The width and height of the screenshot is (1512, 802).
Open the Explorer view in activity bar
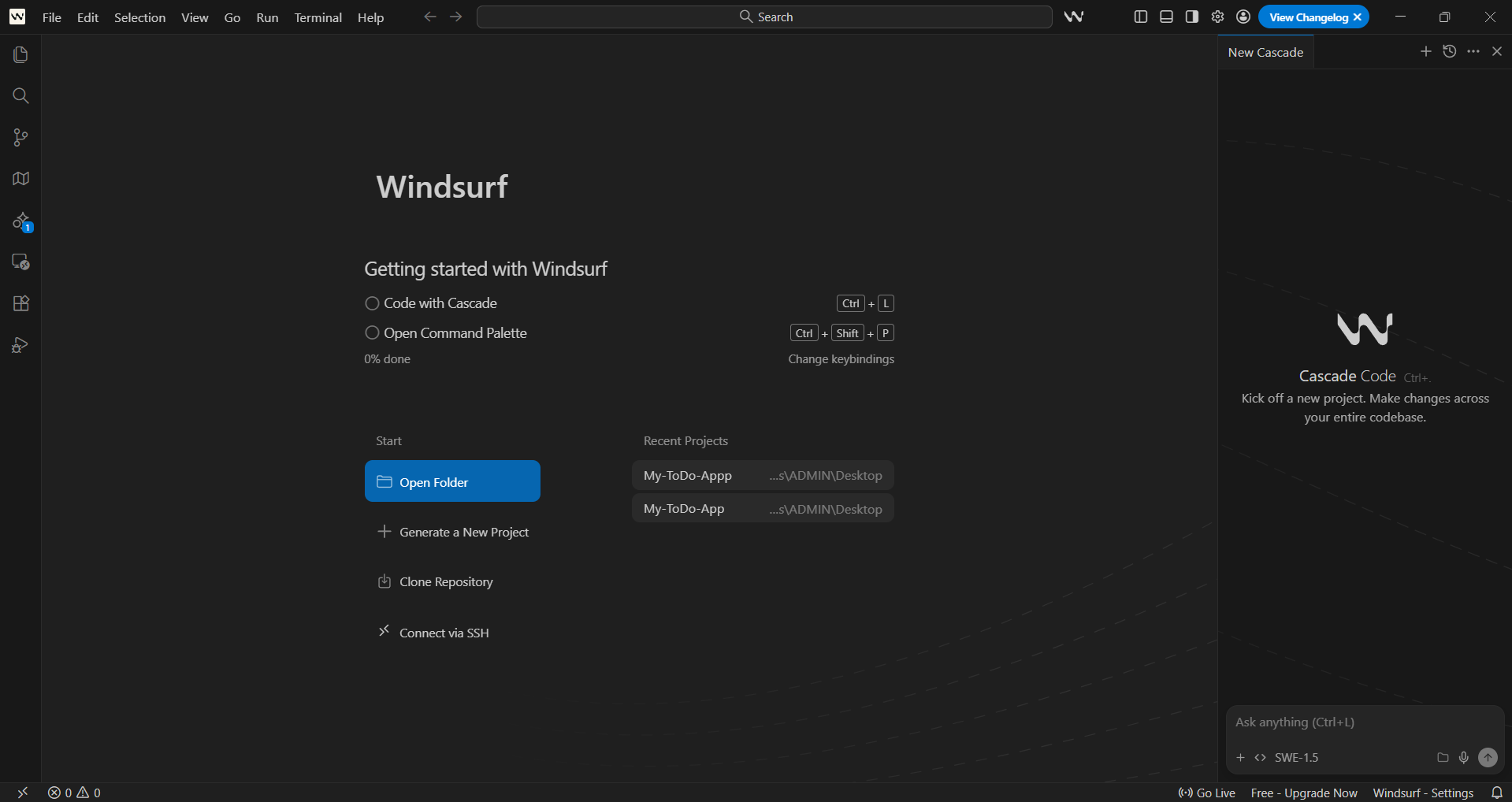pyautogui.click(x=20, y=54)
